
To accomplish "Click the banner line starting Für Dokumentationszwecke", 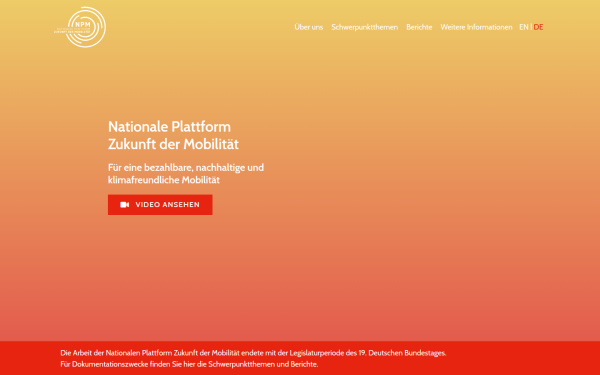I will pos(189,364).
